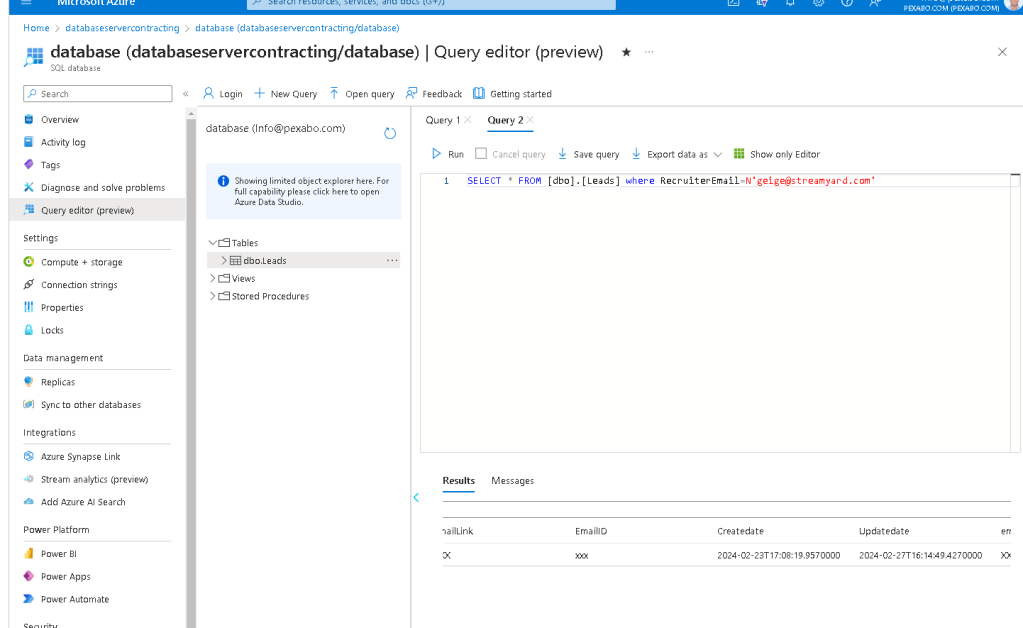Open database breadcrumb link

[x=297, y=28]
